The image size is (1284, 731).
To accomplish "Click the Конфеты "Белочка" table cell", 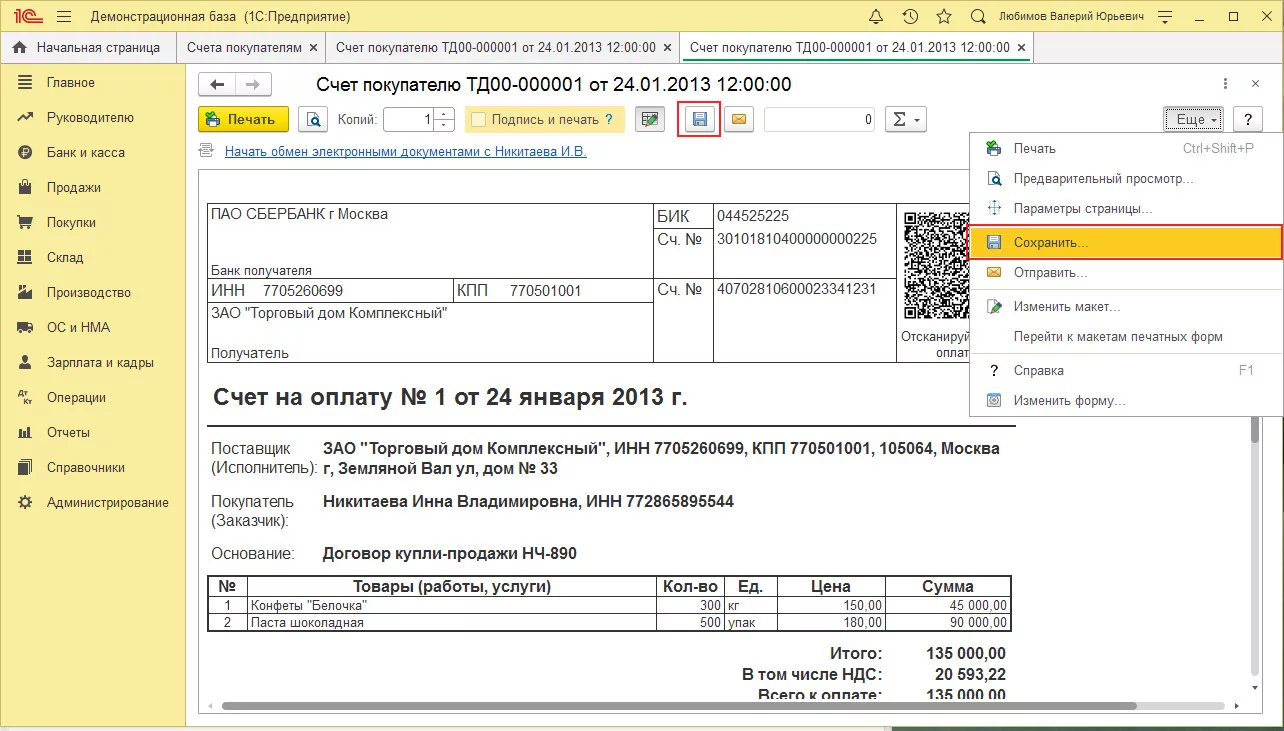I will pos(450,606).
